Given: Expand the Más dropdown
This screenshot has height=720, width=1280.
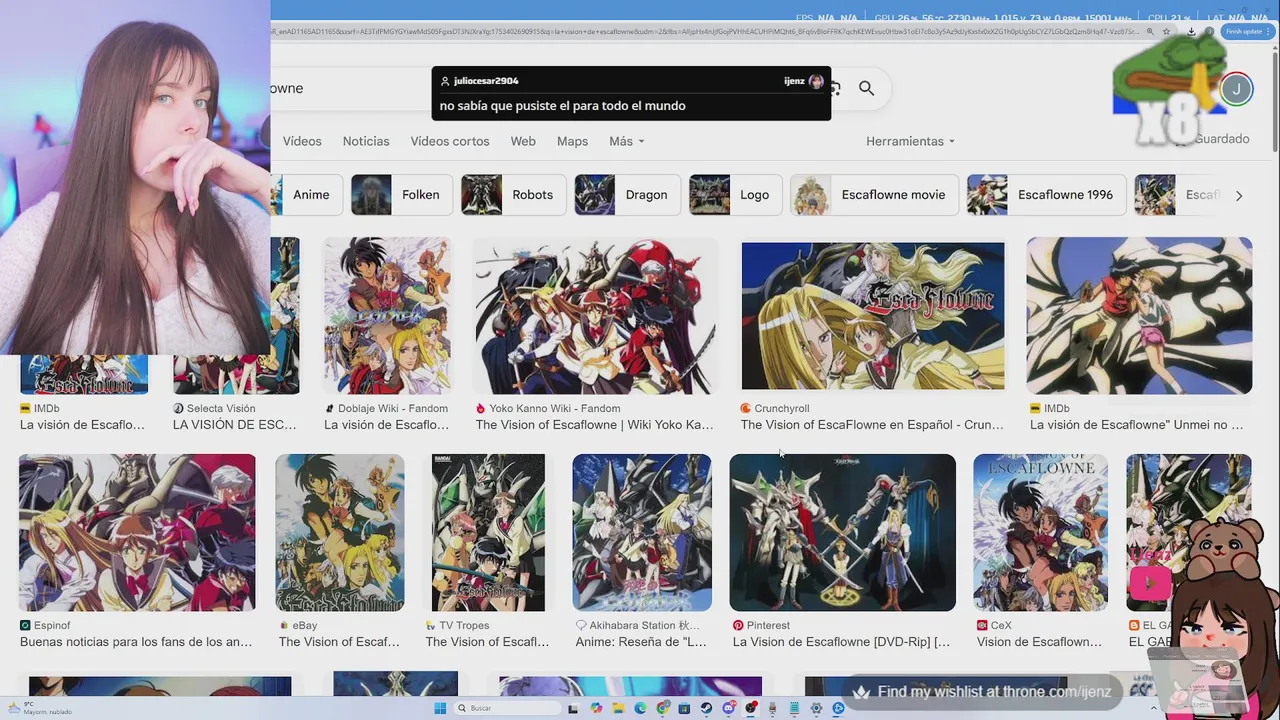Looking at the screenshot, I should tap(627, 141).
